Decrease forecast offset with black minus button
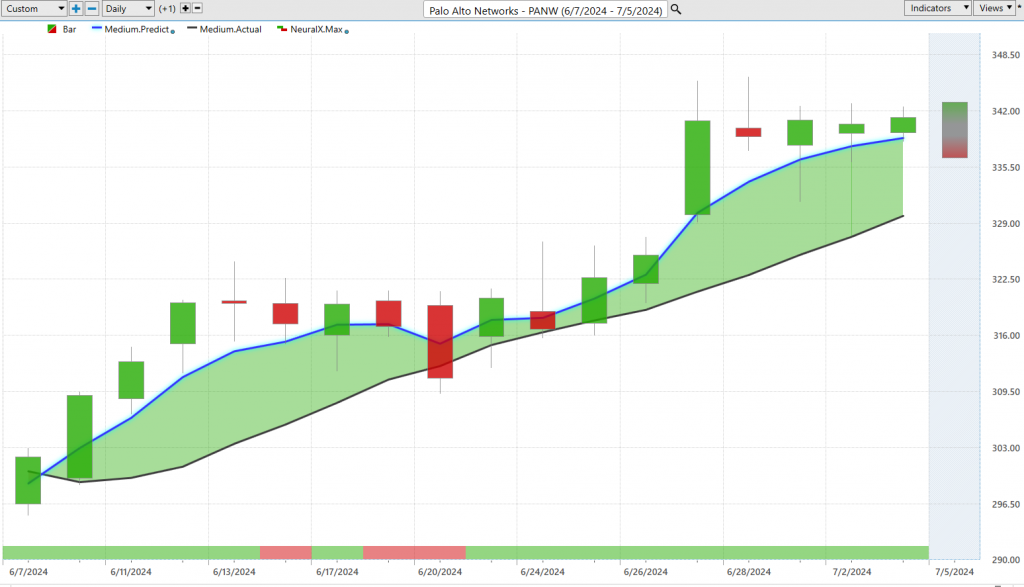This screenshot has height=587, width=1024. 197,8
